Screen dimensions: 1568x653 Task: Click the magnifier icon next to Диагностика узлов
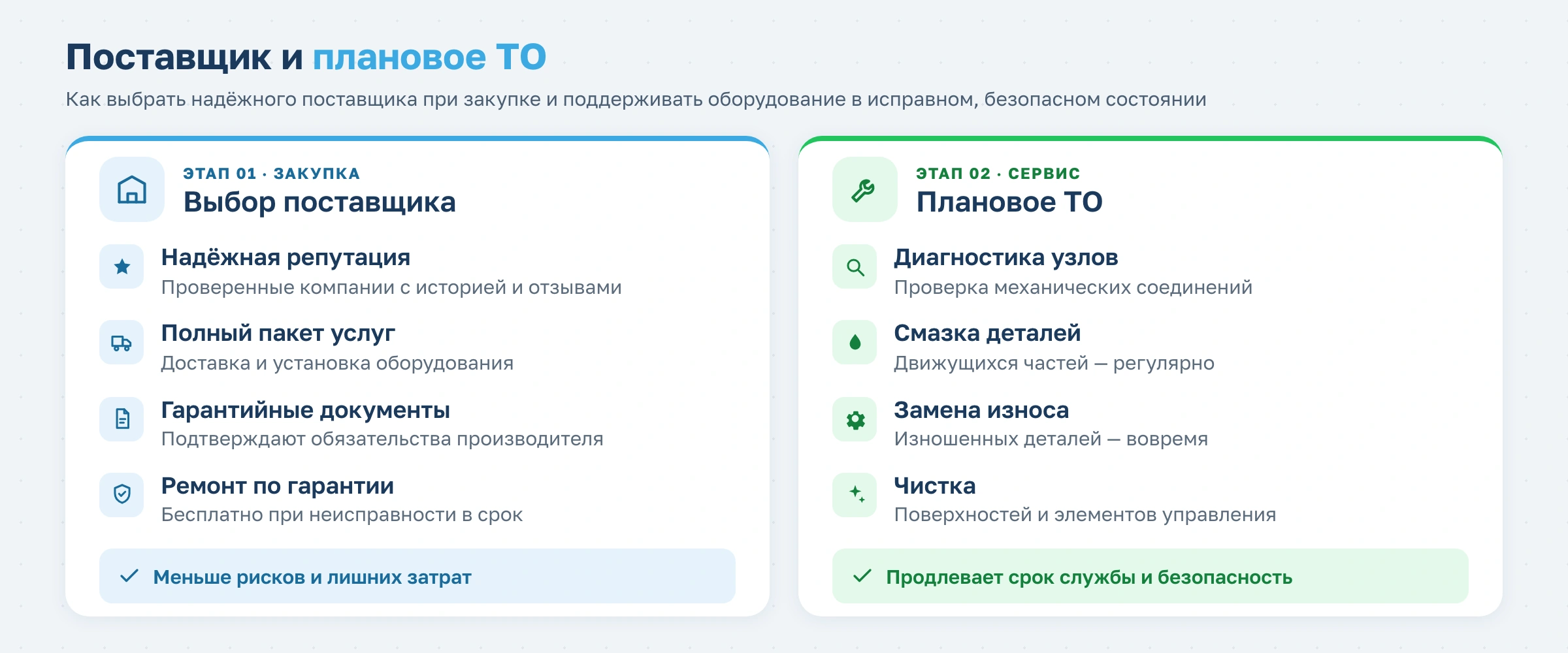coord(855,266)
